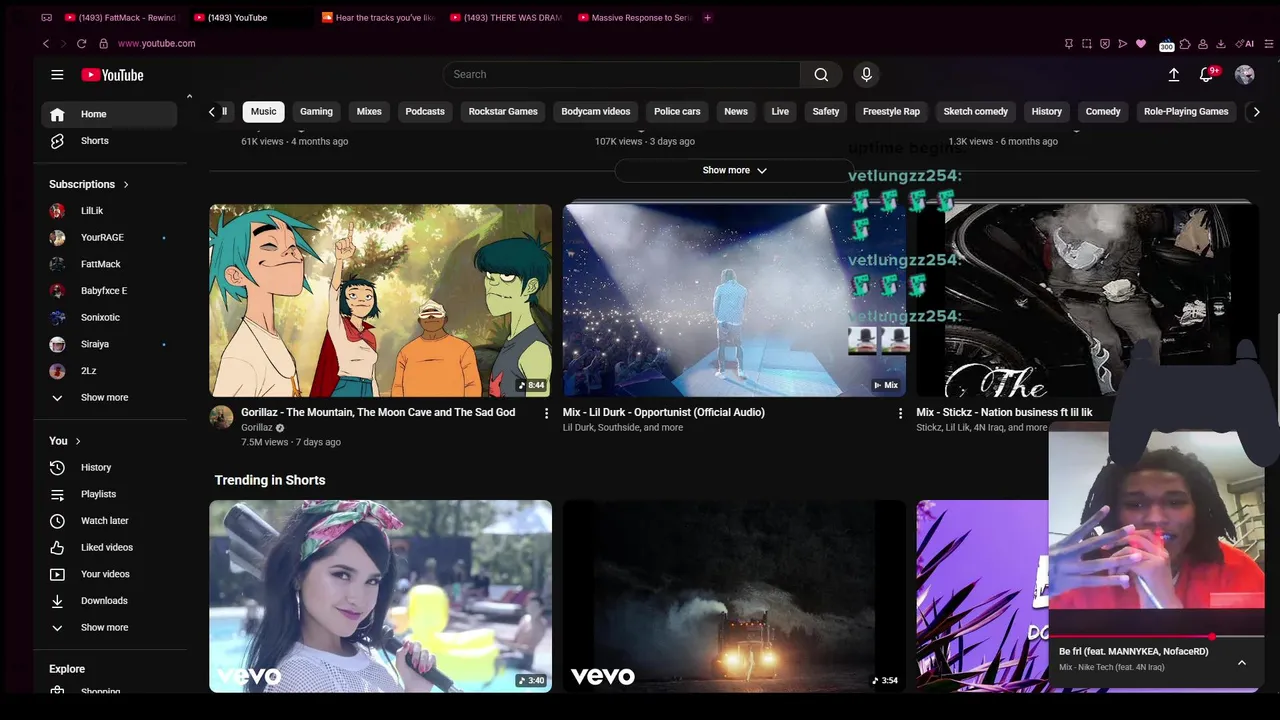Switch to the Hear the tracks browser tab
This screenshot has width=1280, height=720.
(x=379, y=18)
